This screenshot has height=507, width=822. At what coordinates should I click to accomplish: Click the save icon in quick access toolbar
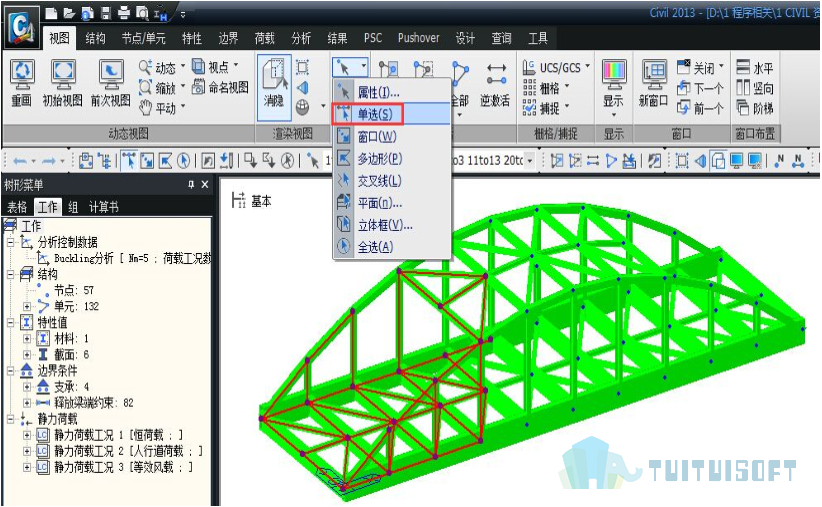point(105,13)
